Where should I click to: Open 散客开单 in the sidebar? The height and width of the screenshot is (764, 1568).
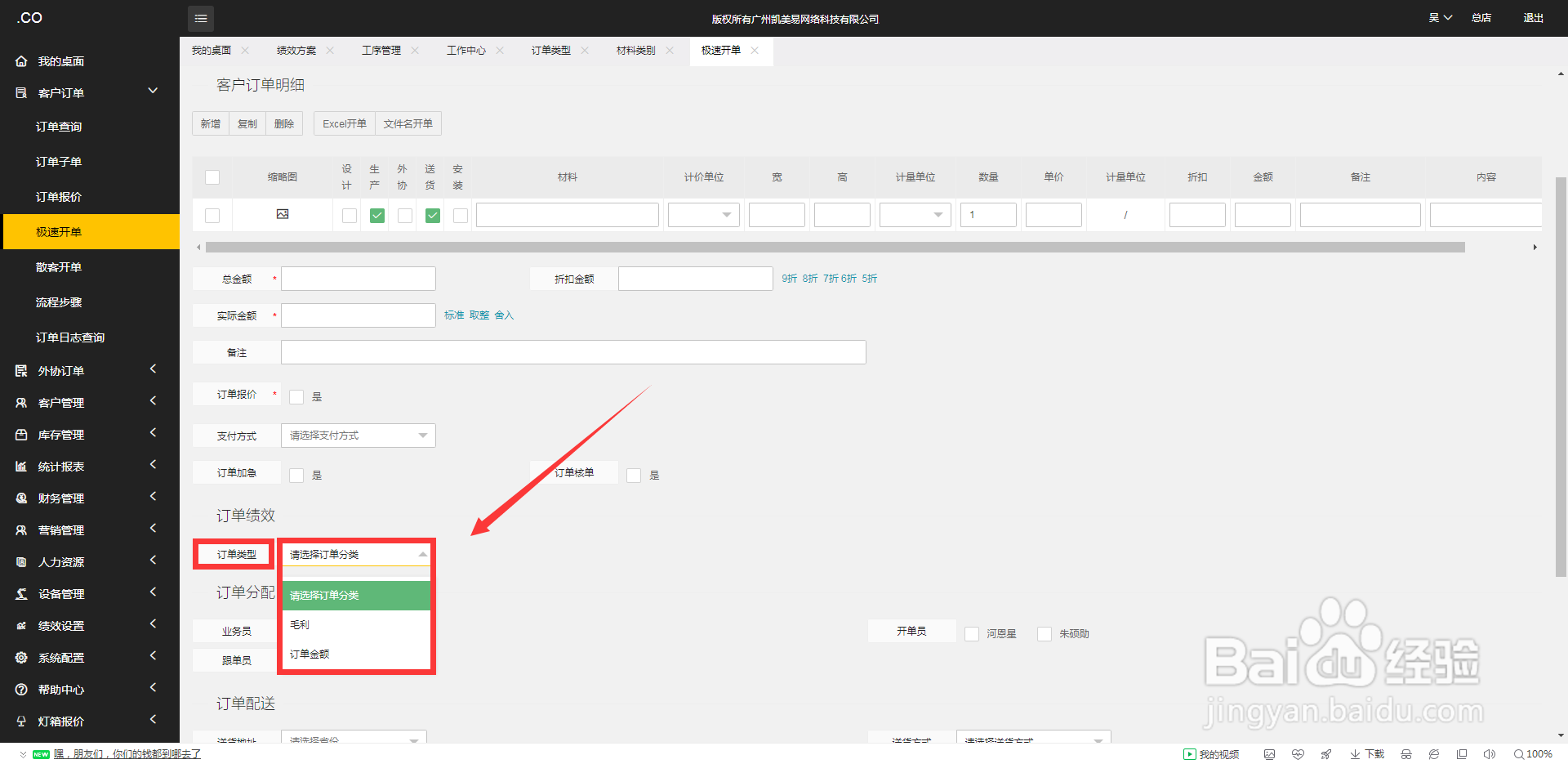click(x=59, y=267)
